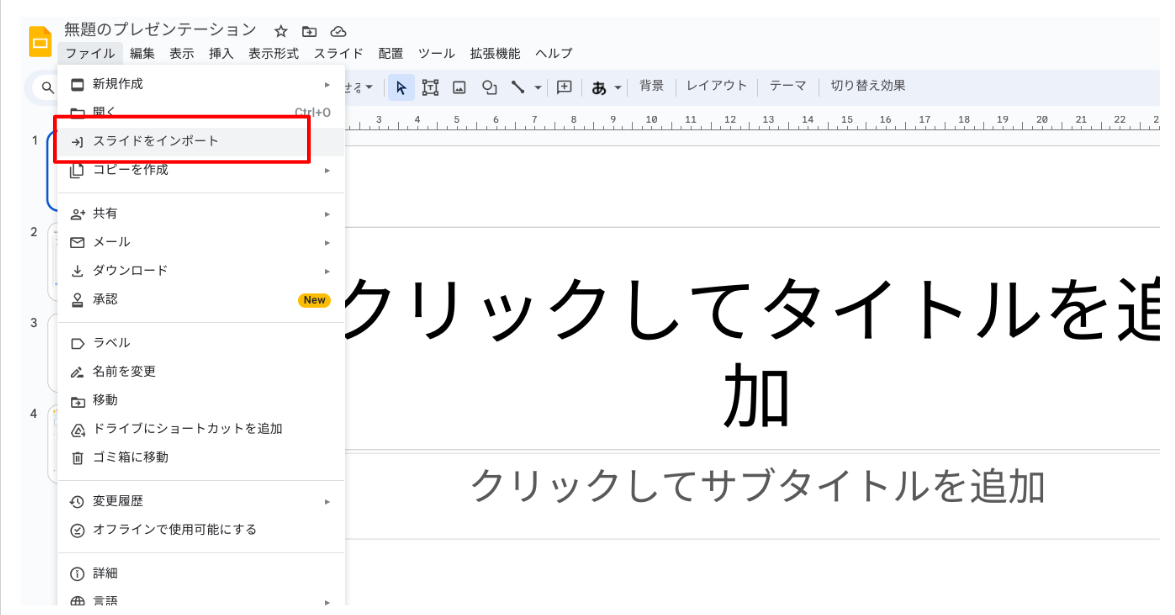The height and width of the screenshot is (615, 1175).
Task: Star the presentation with the star icon
Action: [x=281, y=31]
